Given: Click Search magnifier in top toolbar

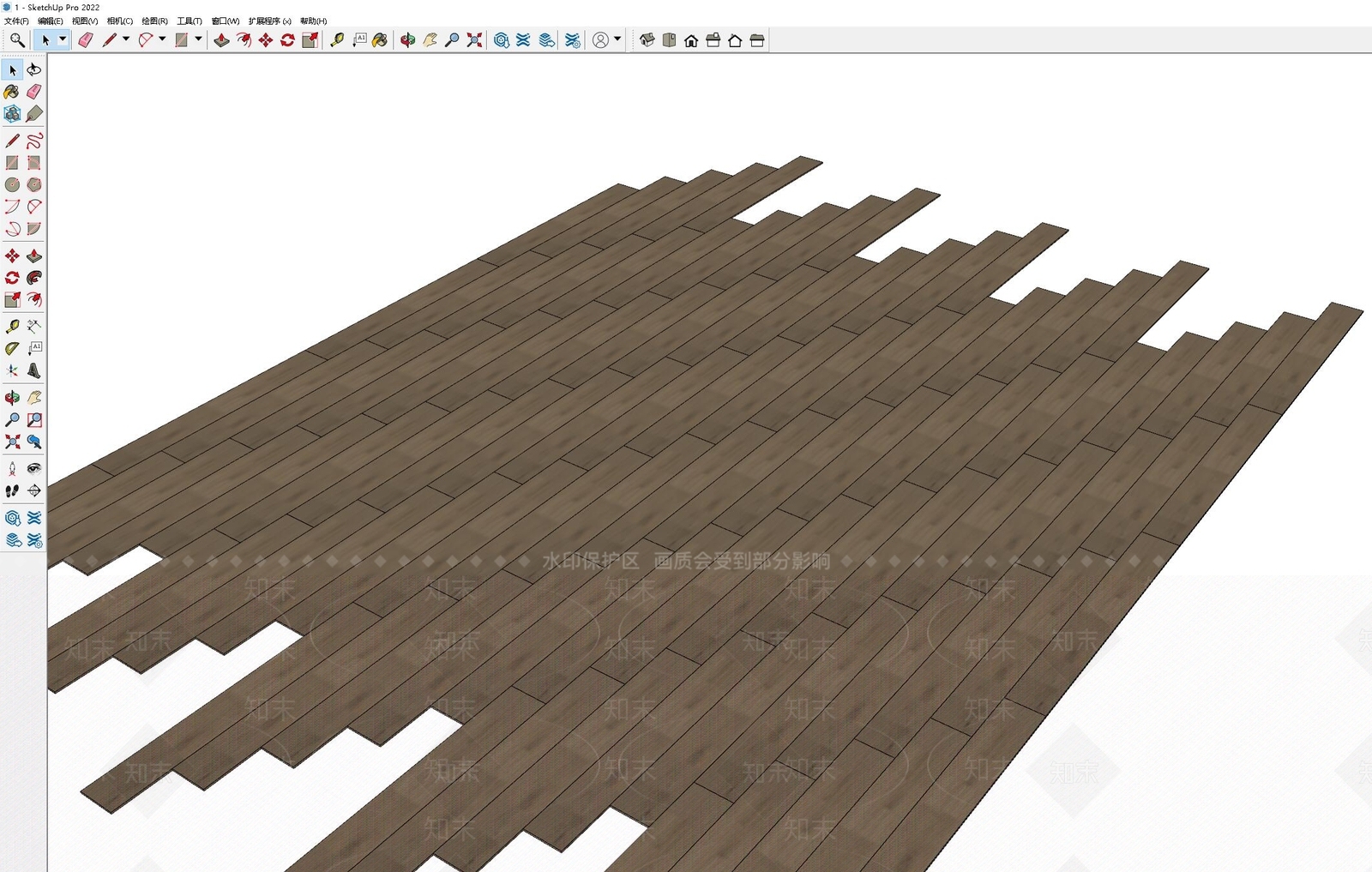Looking at the screenshot, I should [17, 40].
